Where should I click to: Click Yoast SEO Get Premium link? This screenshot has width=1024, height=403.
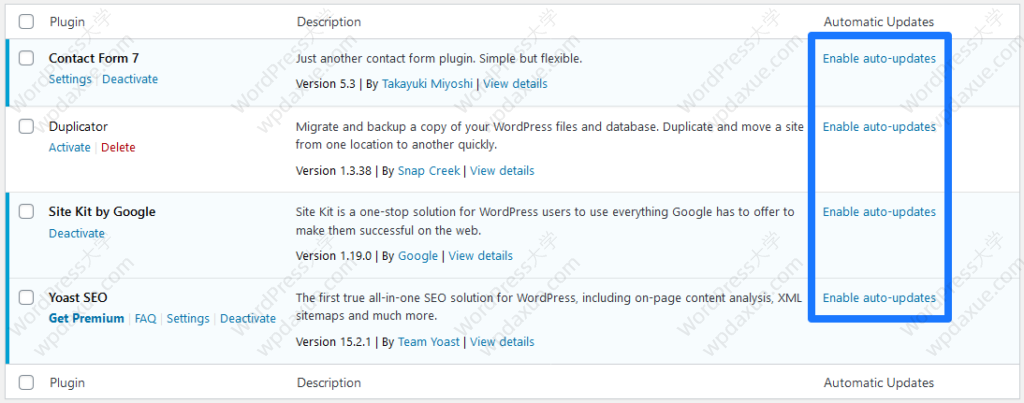[86, 318]
